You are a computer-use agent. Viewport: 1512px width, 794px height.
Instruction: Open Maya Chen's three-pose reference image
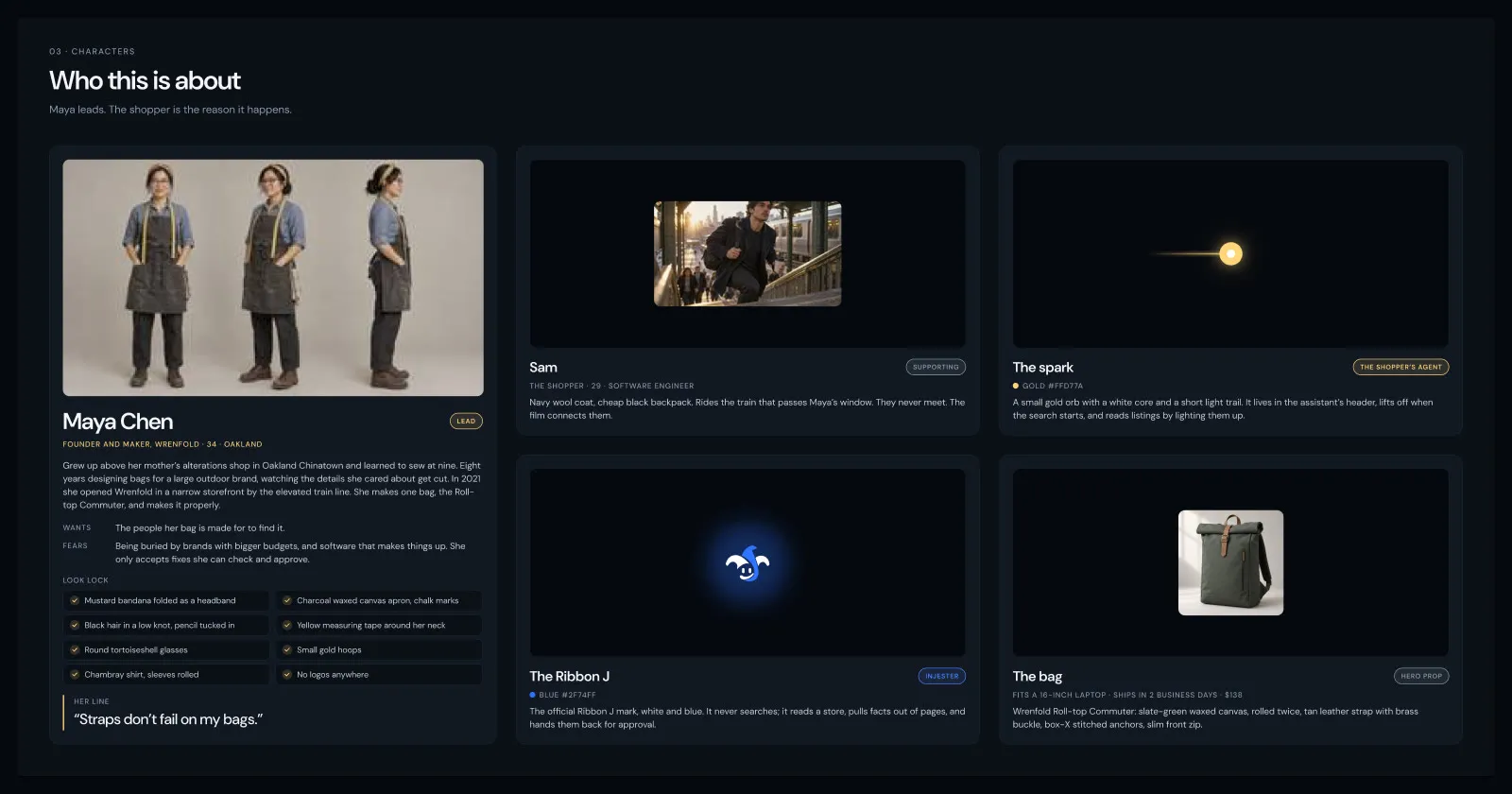point(273,277)
